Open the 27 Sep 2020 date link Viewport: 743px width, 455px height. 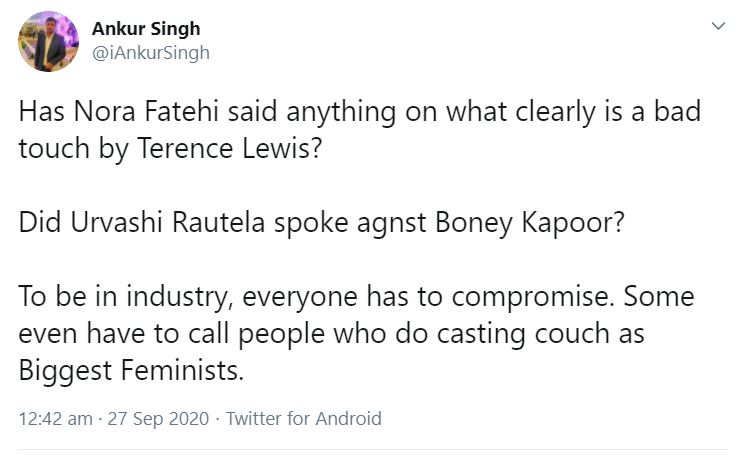point(158,419)
